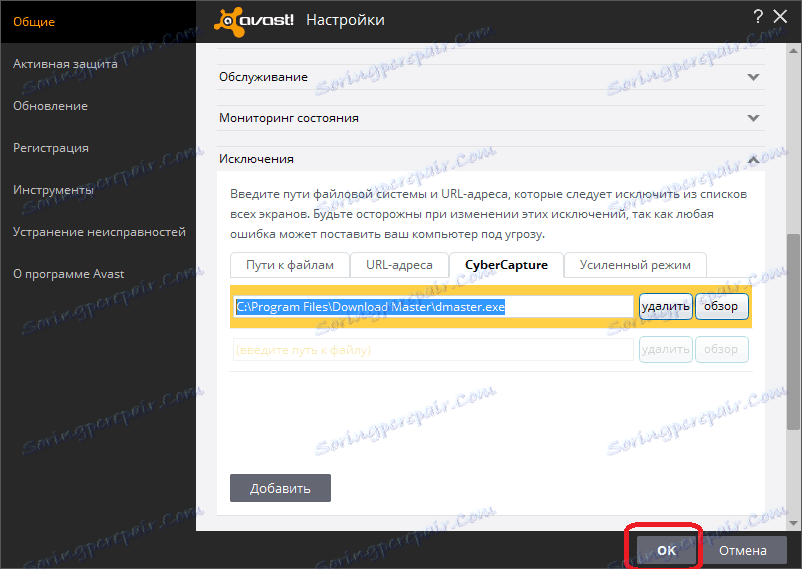Switch to the URL-адреса tab
Image resolution: width=802 pixels, height=569 pixels.
(x=399, y=265)
